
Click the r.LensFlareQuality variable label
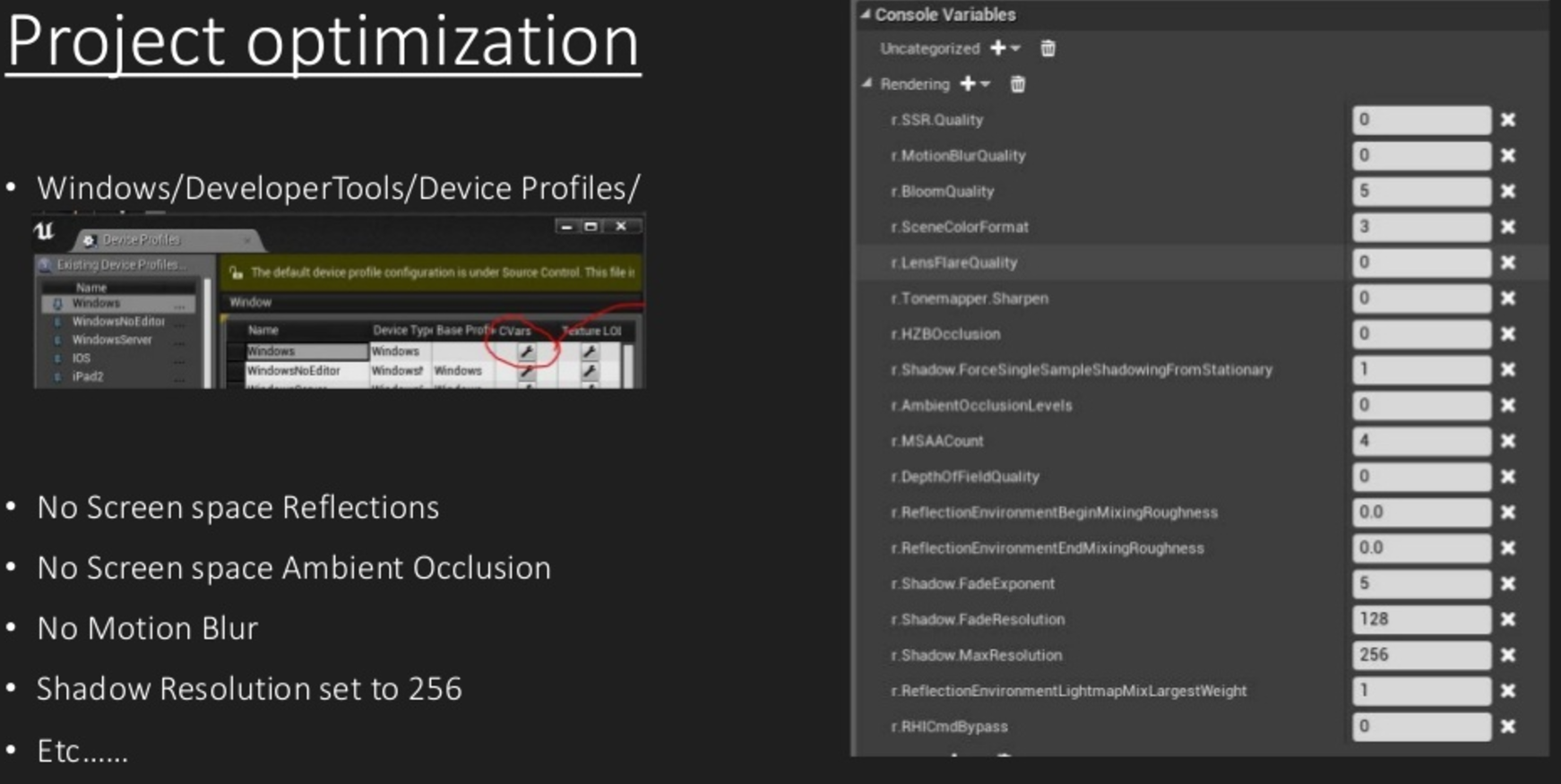(x=953, y=263)
